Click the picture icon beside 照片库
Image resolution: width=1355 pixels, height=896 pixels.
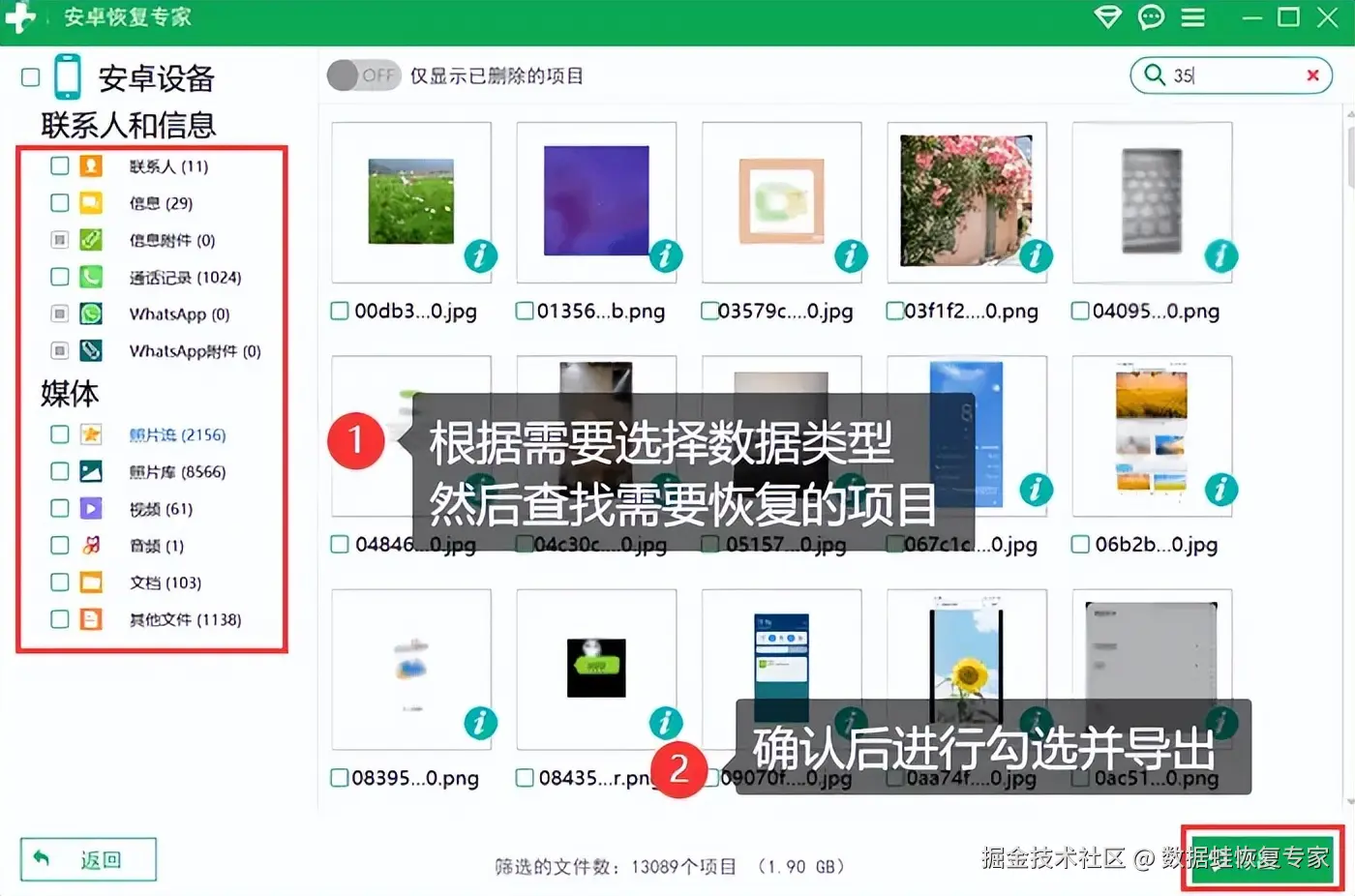click(91, 471)
